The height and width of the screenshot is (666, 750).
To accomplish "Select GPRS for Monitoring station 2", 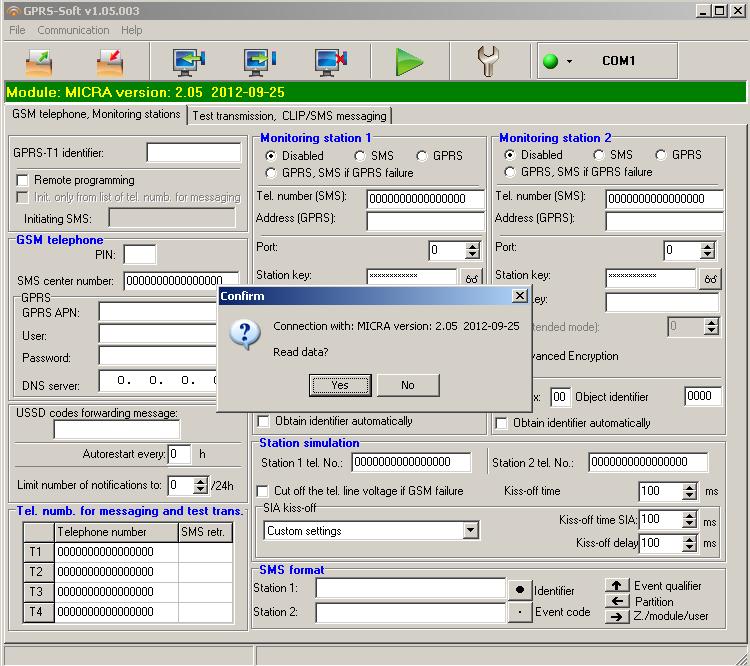I will tap(661, 155).
